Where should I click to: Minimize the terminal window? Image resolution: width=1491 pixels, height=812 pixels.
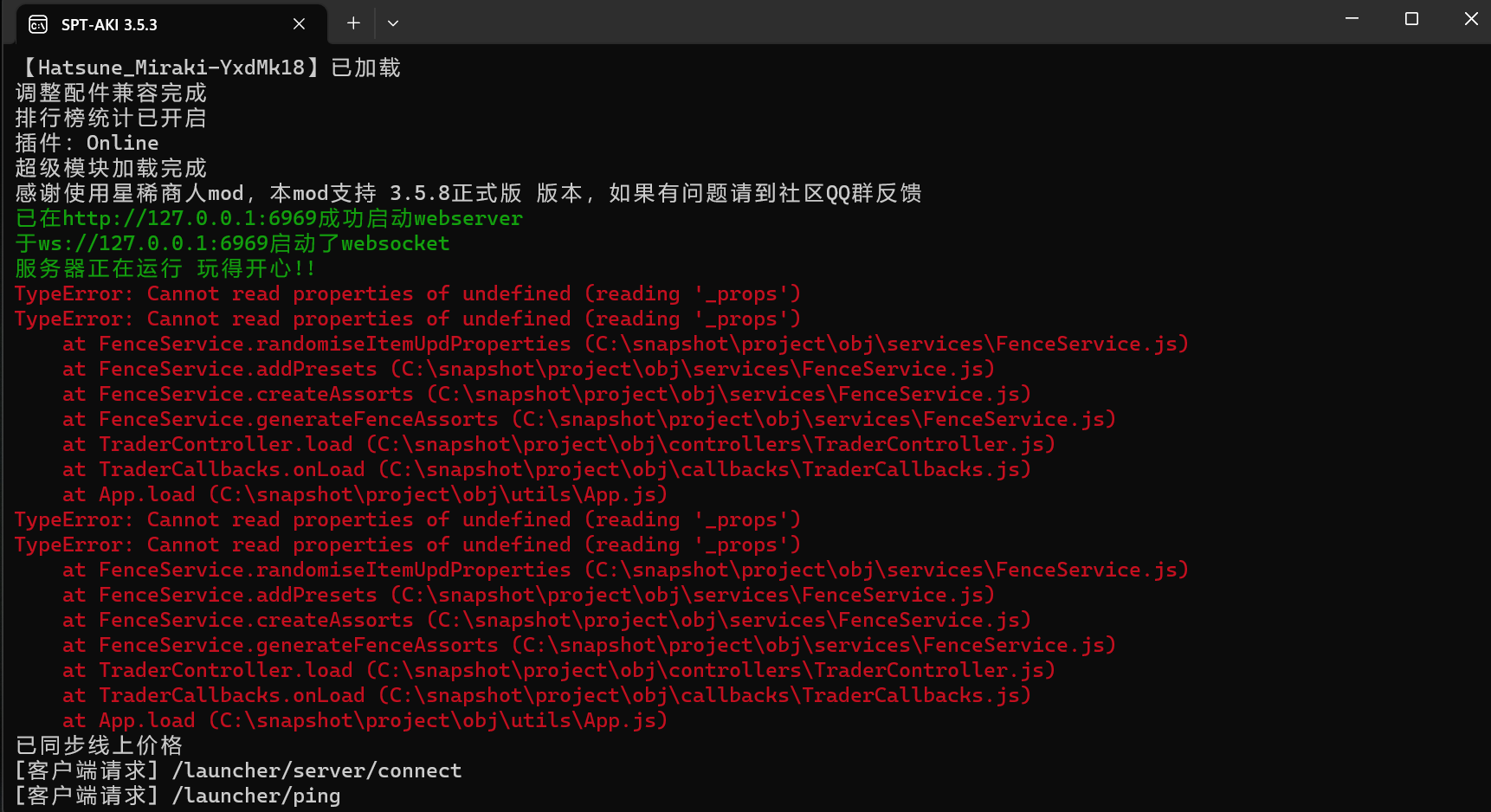[1352, 19]
